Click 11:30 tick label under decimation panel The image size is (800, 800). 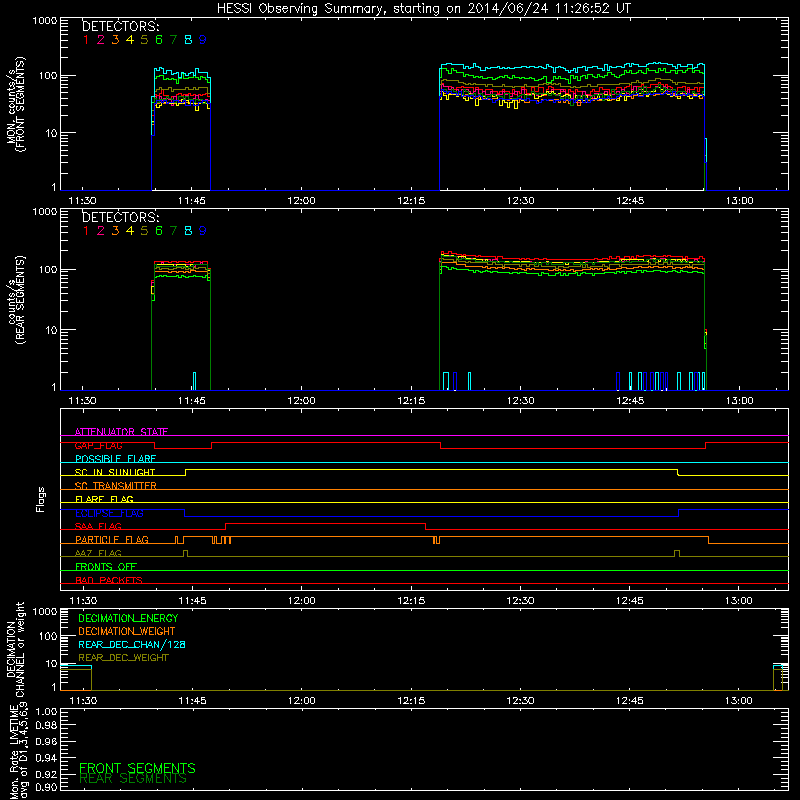click(x=83, y=701)
